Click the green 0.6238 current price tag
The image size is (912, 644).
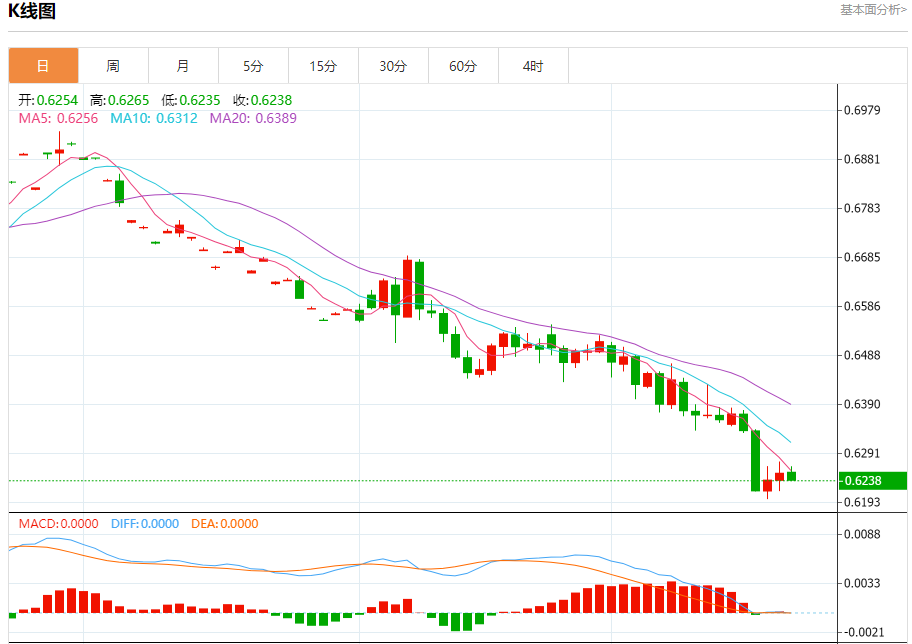(872, 481)
